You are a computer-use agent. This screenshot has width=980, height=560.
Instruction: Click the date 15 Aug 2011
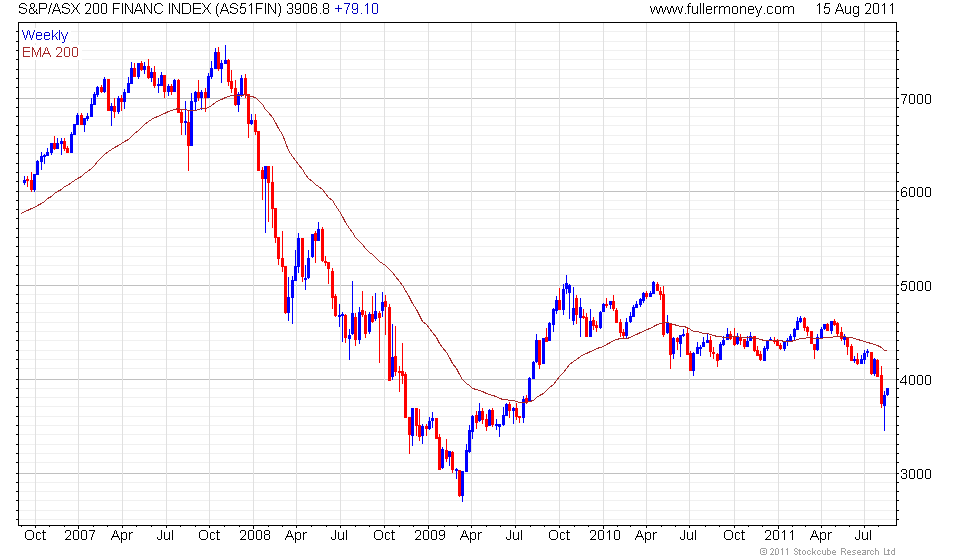[855, 9]
